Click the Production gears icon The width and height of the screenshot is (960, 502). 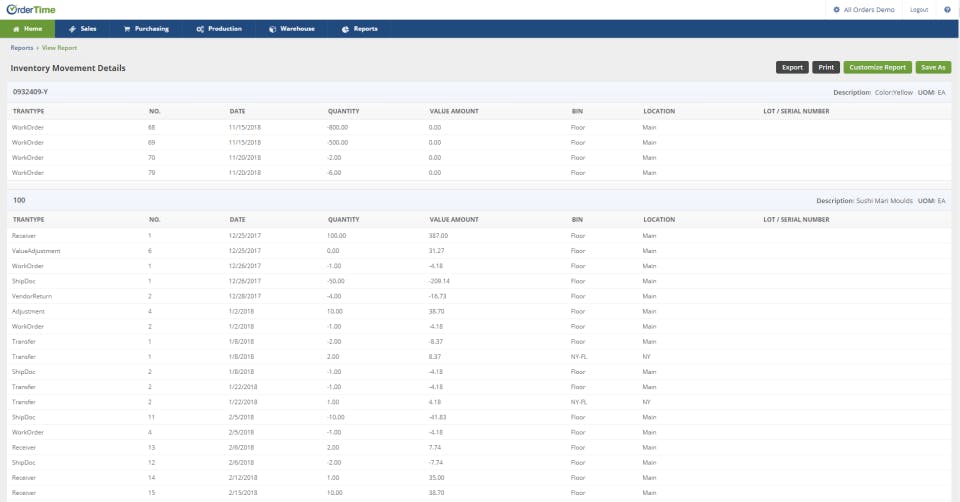coord(200,29)
